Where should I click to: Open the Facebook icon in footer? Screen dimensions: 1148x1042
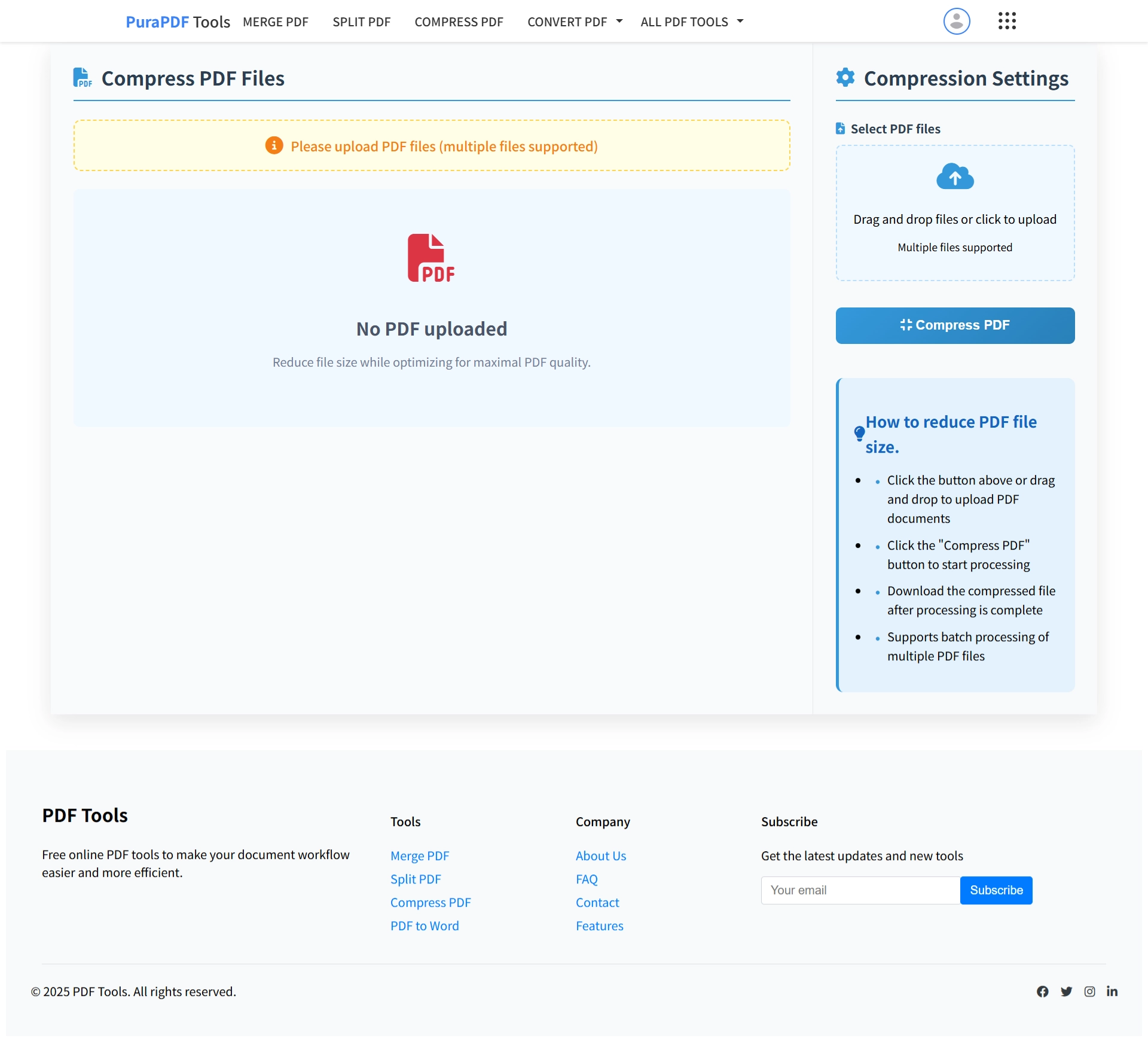click(1043, 991)
